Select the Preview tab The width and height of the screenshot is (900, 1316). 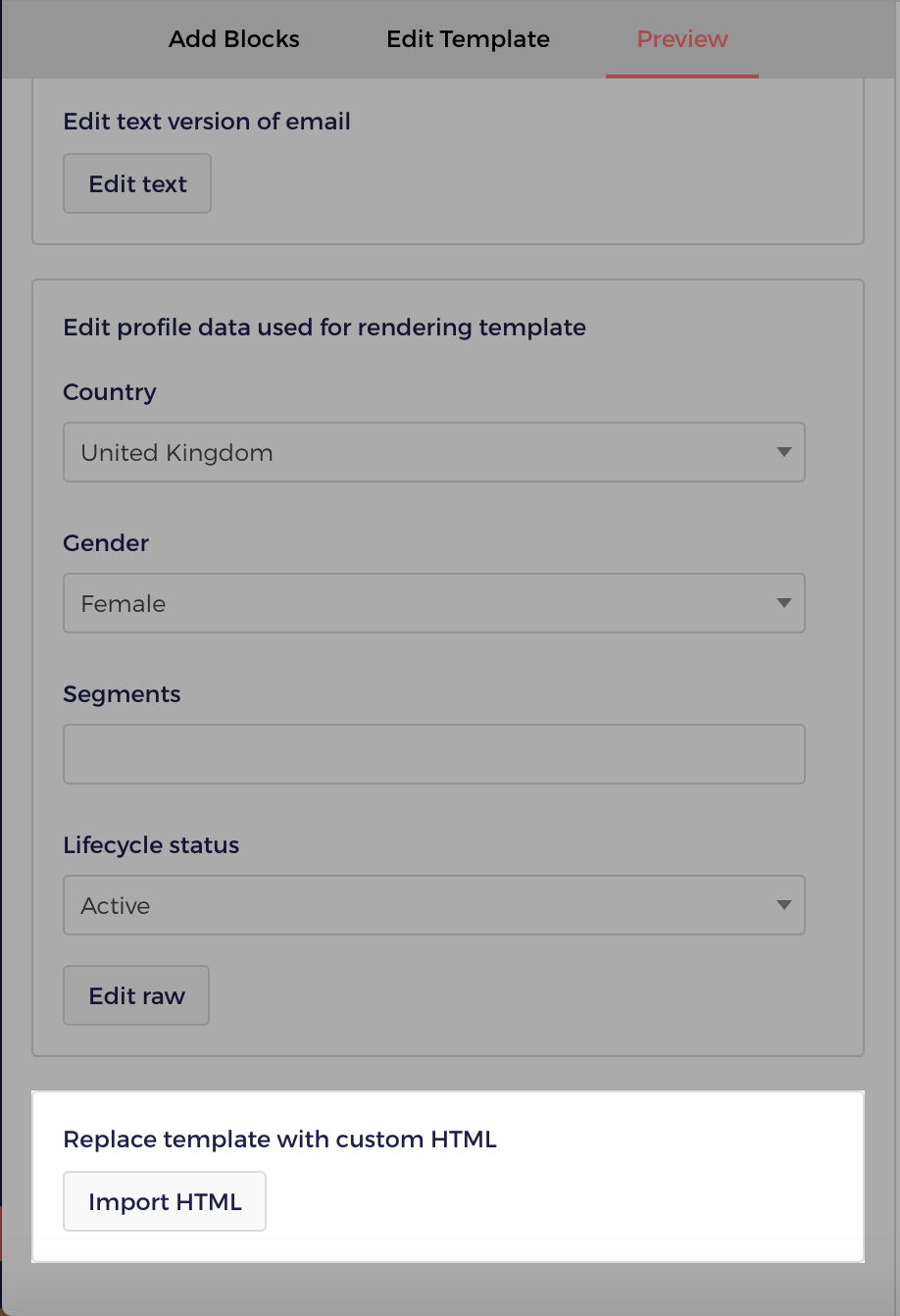(682, 39)
